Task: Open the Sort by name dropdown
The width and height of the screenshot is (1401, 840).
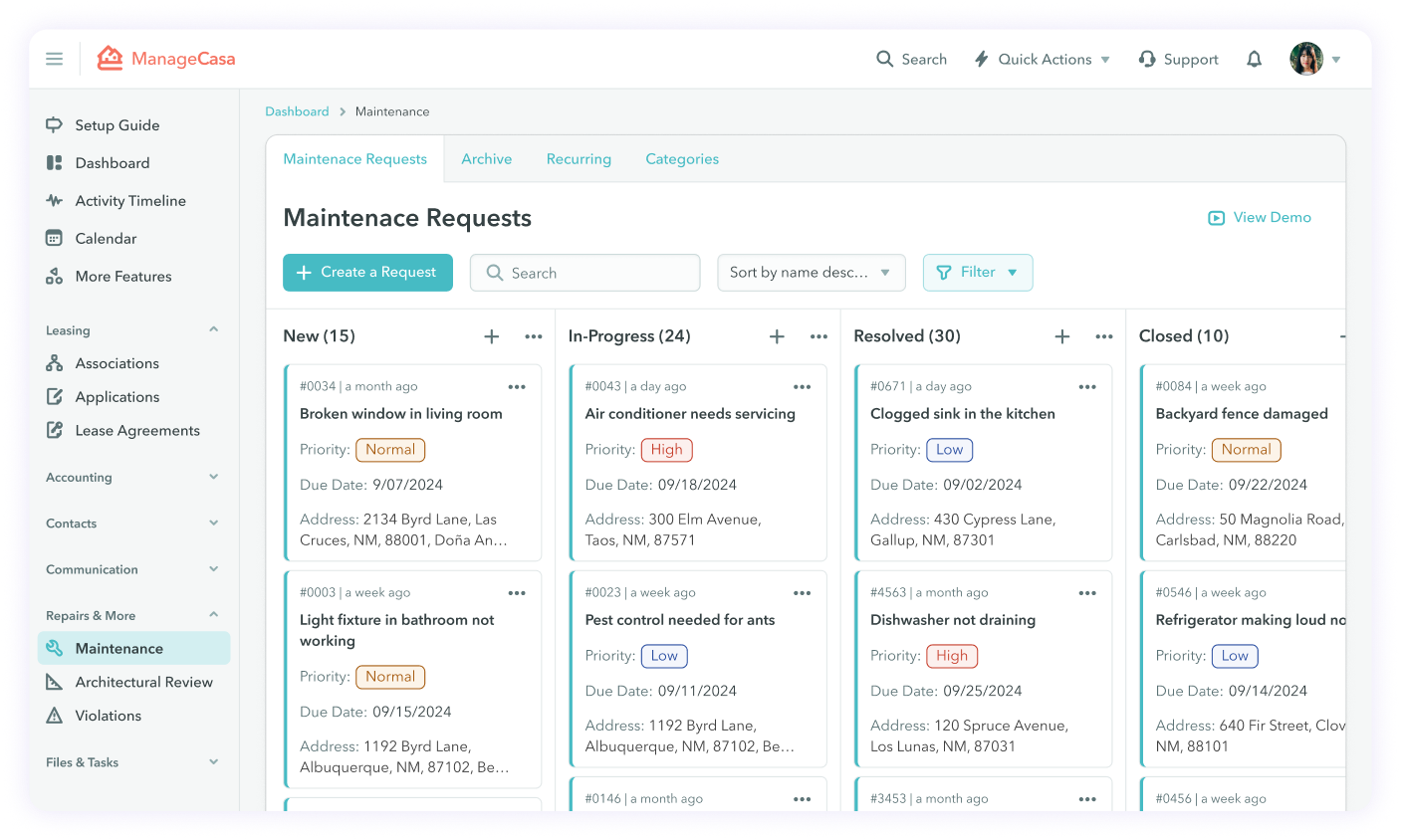Action: [811, 272]
